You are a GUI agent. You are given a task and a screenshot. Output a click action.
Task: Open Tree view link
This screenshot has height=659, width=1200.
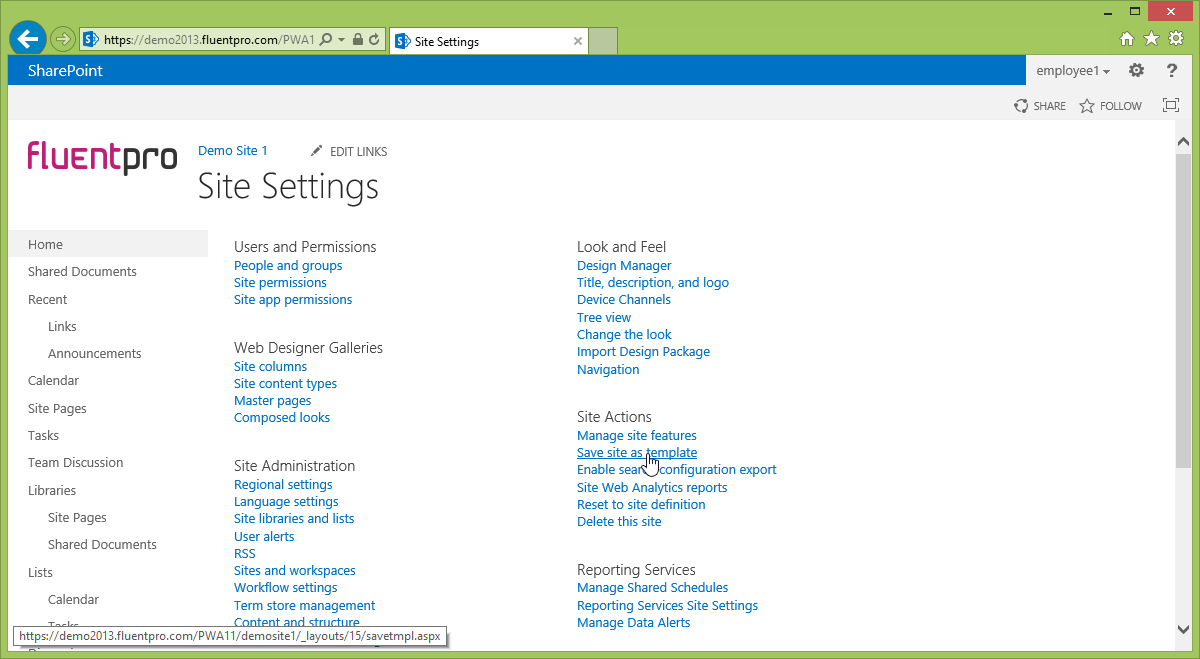tap(604, 317)
